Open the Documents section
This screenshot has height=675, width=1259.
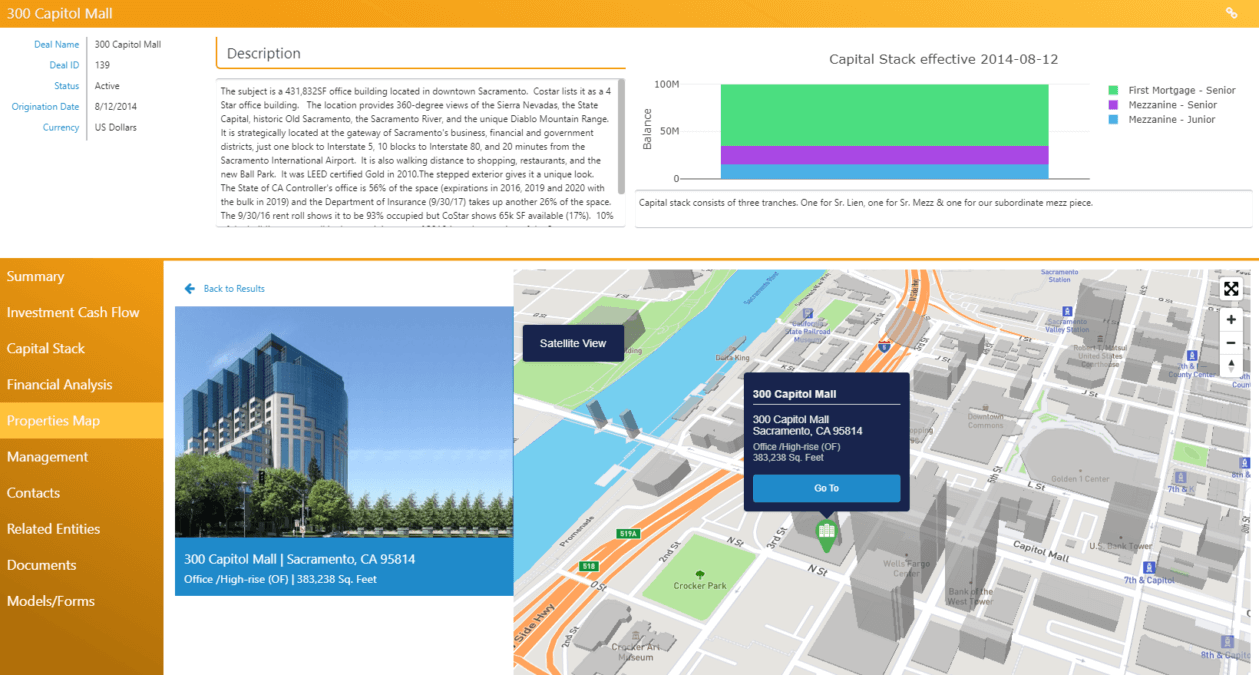pos(82,565)
